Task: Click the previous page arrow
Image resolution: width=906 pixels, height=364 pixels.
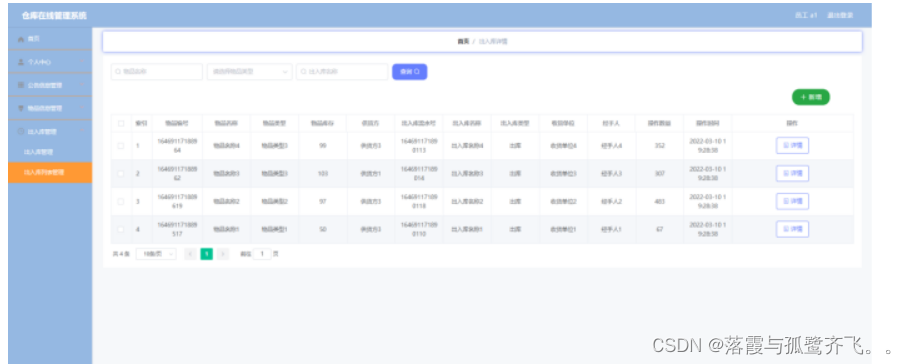Action: coord(190,254)
